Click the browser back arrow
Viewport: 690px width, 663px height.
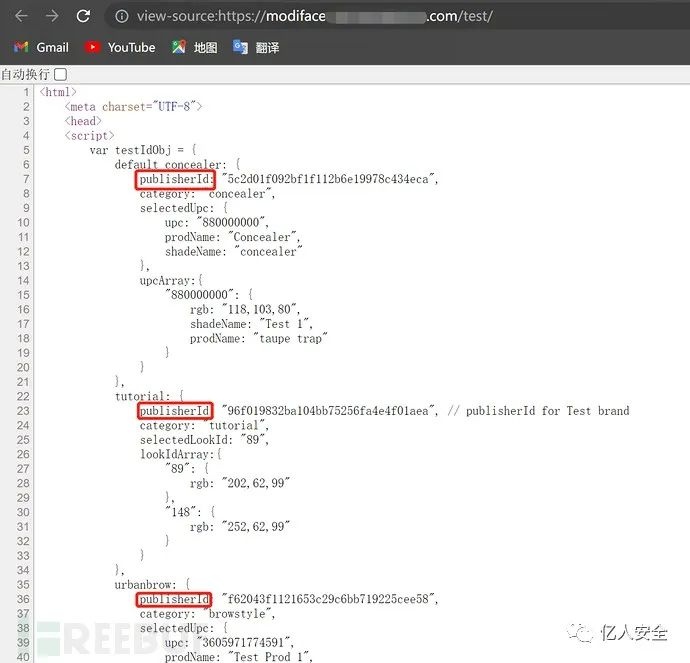[x=21, y=16]
